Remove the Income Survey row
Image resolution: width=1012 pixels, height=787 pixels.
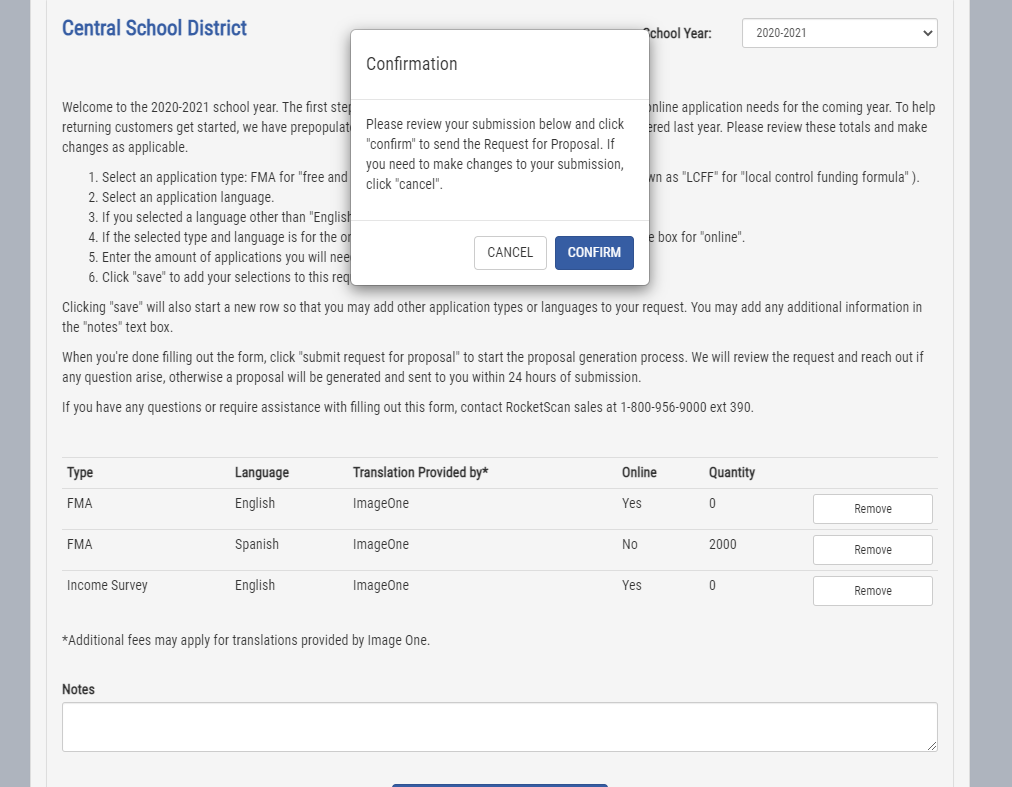click(x=873, y=591)
